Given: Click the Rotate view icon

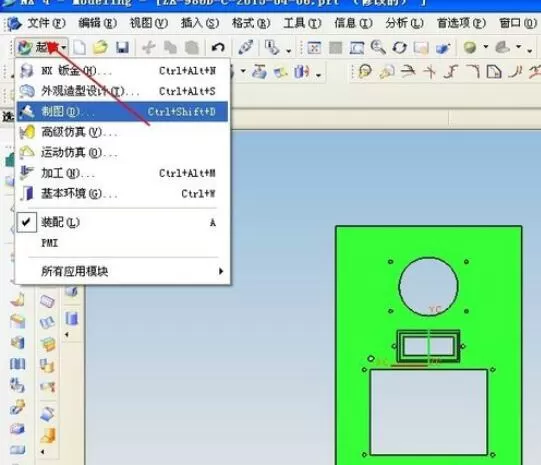Looking at the screenshot, I should click(400, 48).
